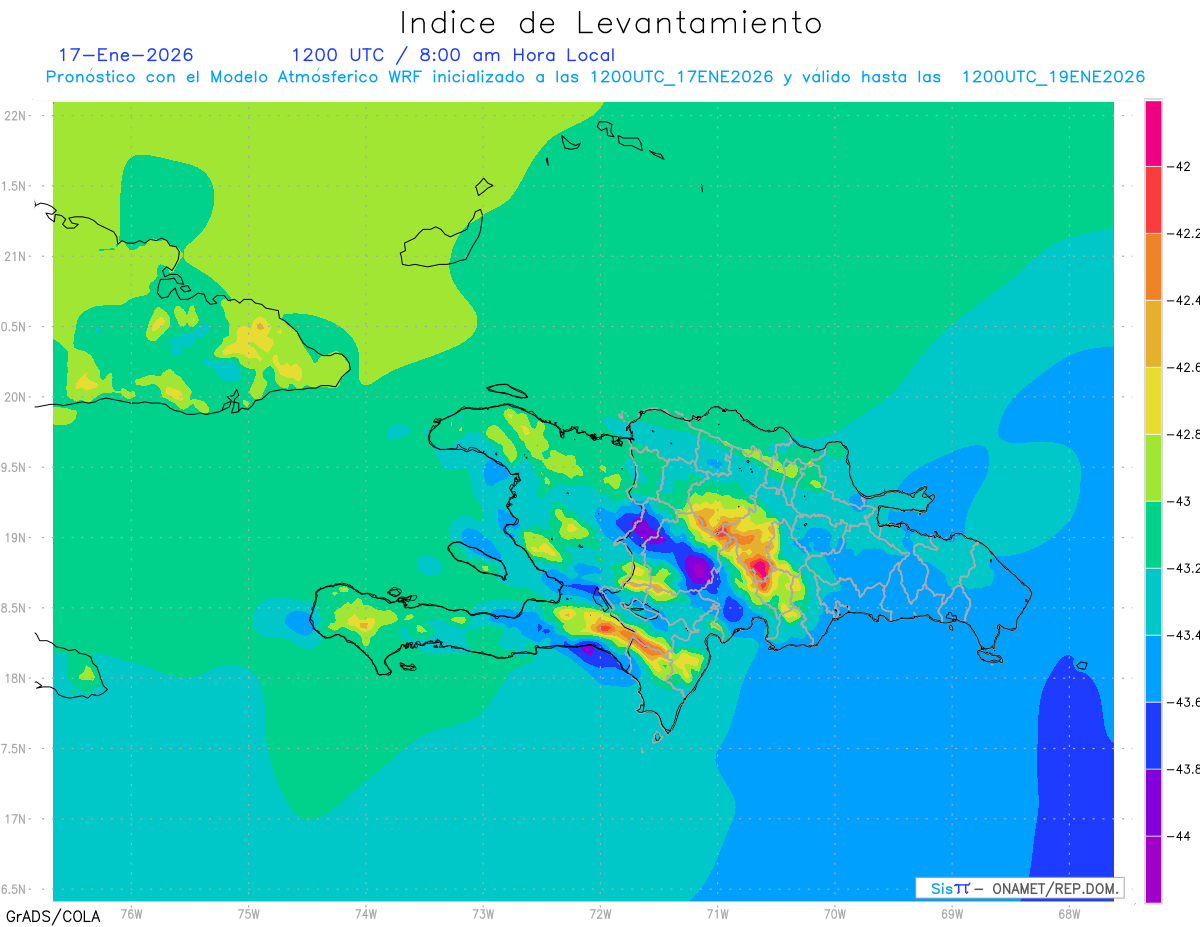1200x927 pixels.
Task: Click the '21N' latitude label
Action: tap(17, 256)
